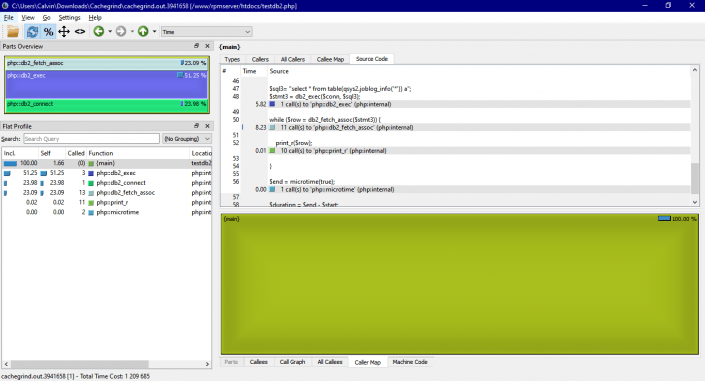Toggle Relative to Parent arrows icon
Image resolution: width=705 pixels, height=381 pixels.
64,31
